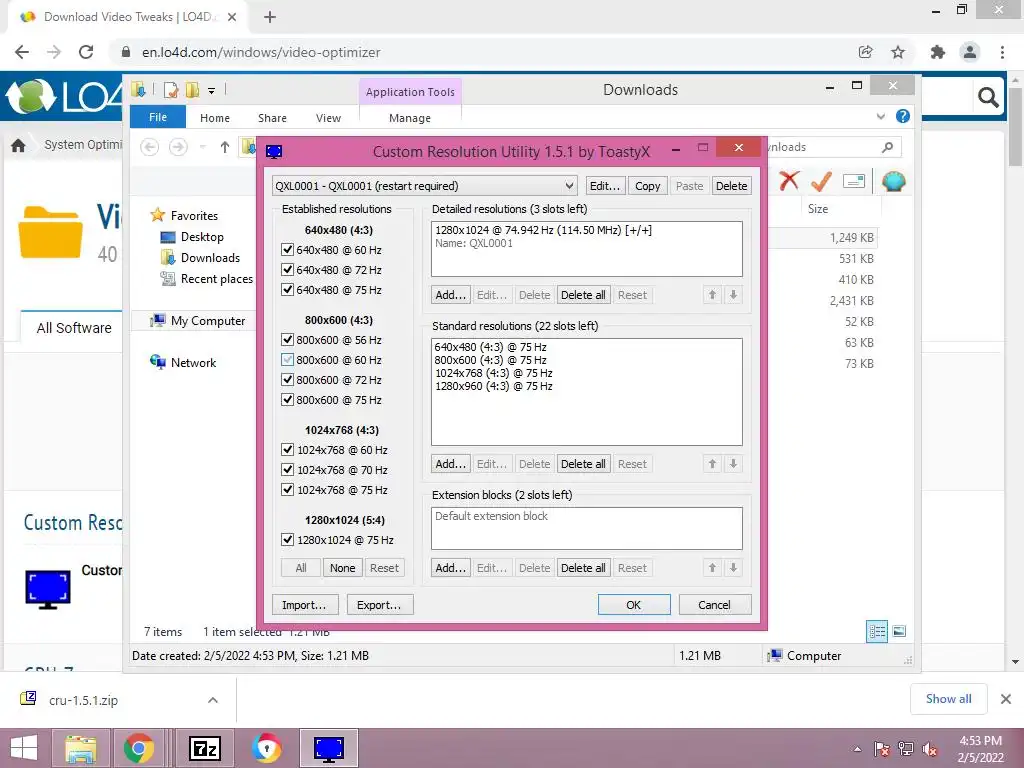Click None under established resolutions
This screenshot has height=768, width=1024.
tap(342, 568)
